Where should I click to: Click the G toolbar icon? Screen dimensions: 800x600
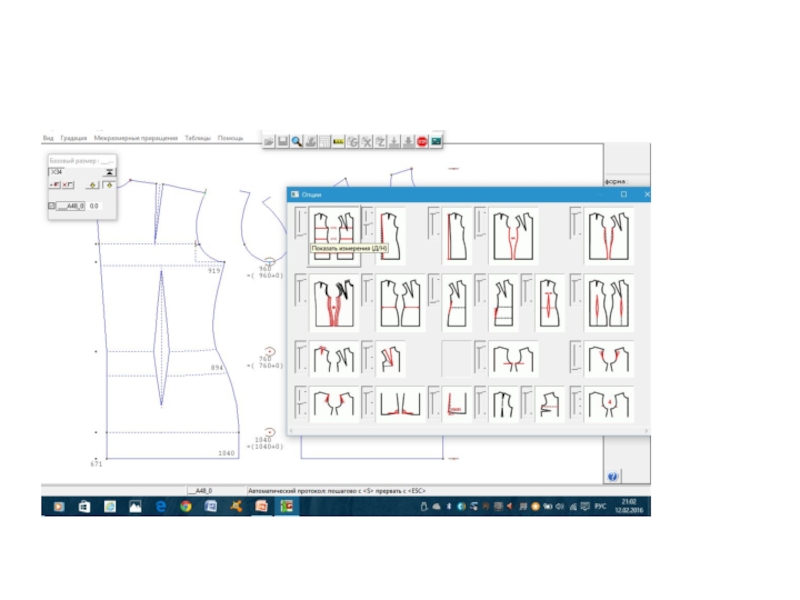[x=353, y=142]
